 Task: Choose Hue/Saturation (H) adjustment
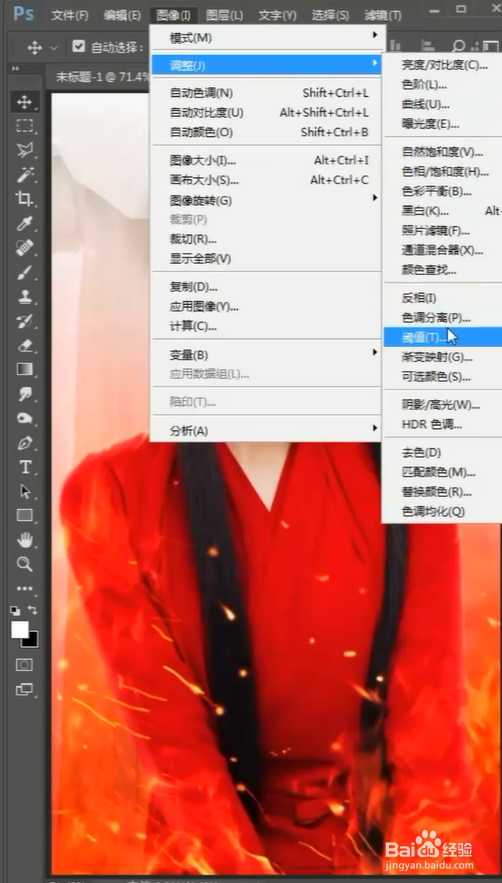pyautogui.click(x=443, y=172)
